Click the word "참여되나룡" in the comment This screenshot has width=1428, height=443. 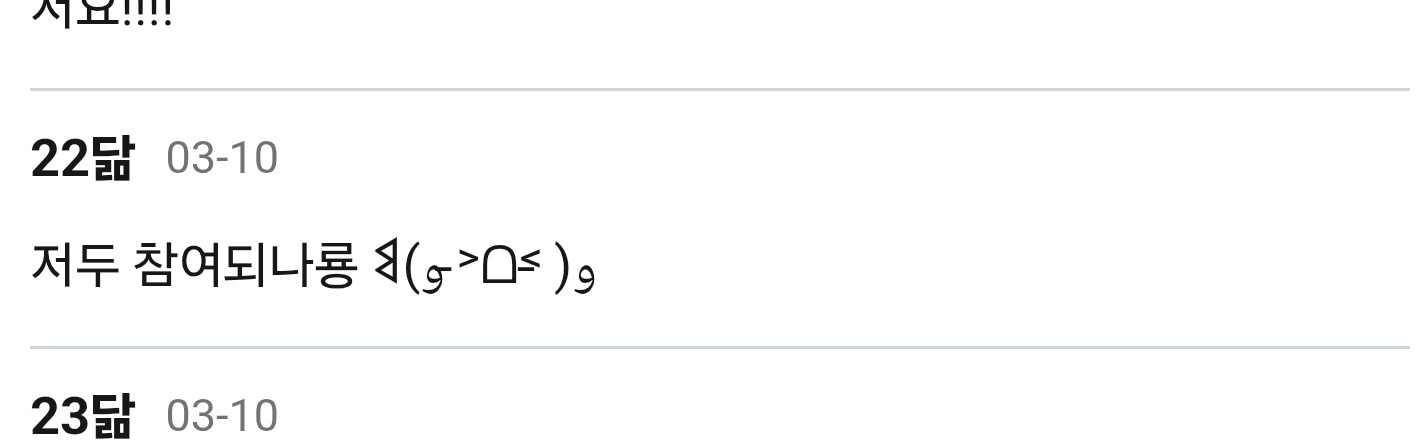click(x=244, y=264)
